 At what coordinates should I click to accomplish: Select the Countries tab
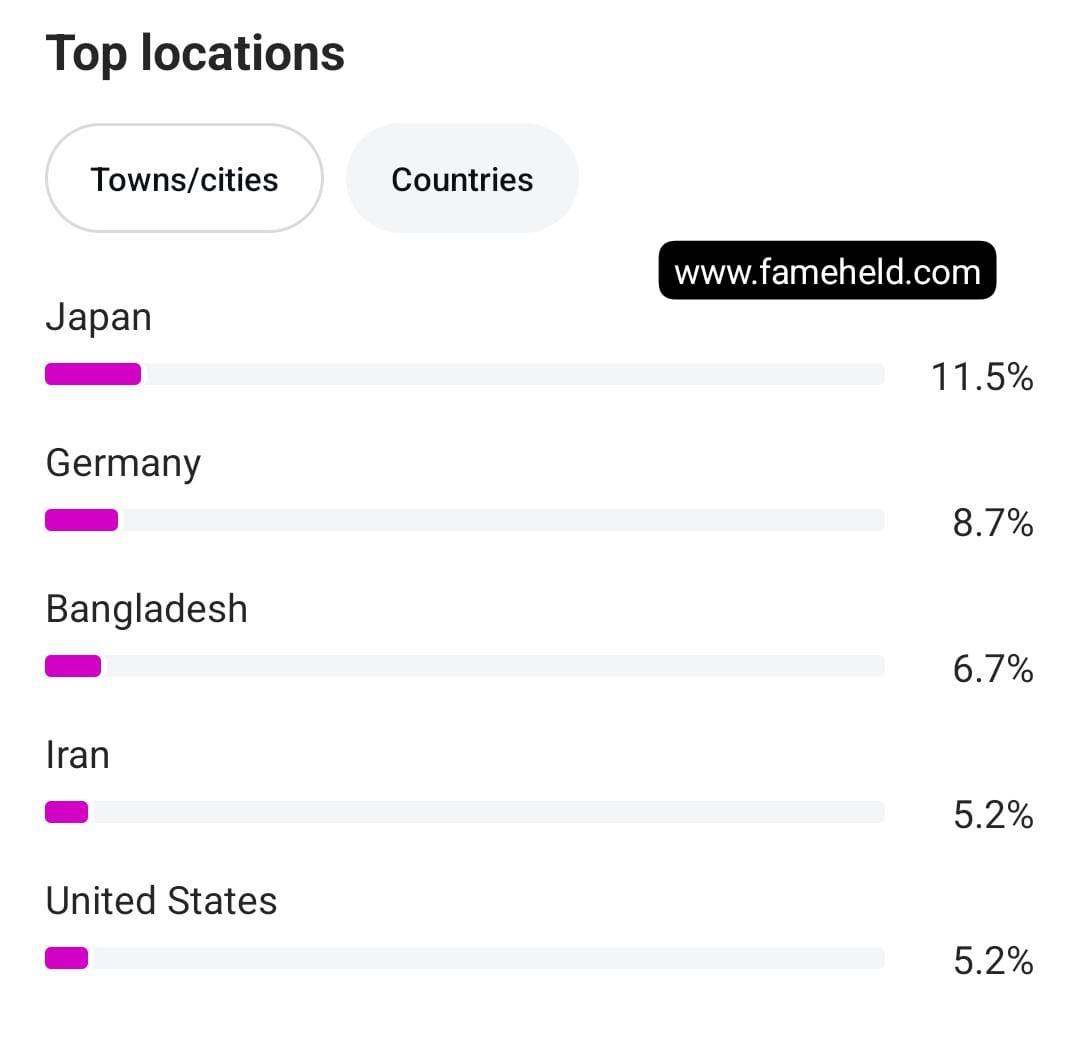tap(462, 179)
